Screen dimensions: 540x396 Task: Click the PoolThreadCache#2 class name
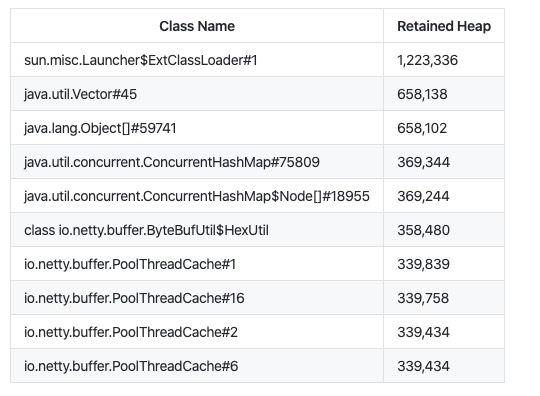(x=131, y=332)
